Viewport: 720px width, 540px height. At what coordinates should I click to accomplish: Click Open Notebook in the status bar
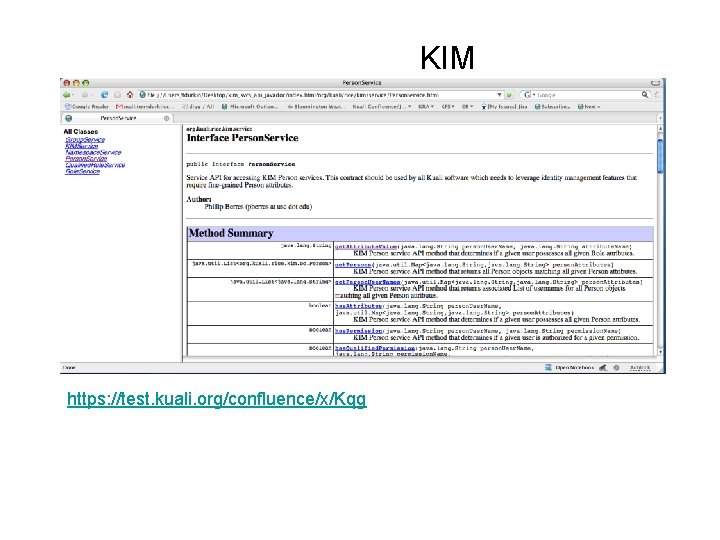tap(574, 368)
